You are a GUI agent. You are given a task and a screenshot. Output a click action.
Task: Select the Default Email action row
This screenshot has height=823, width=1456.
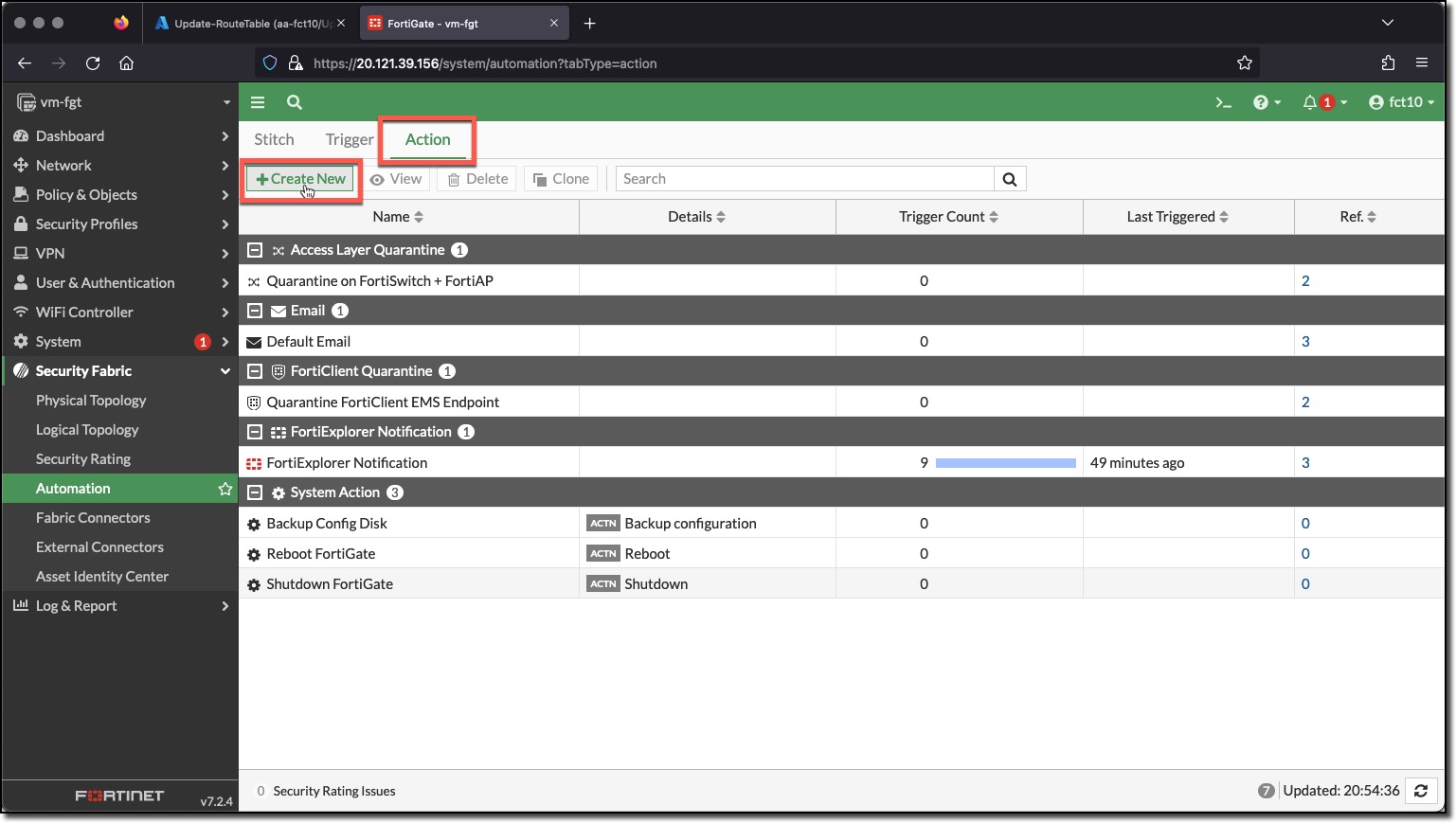[x=841, y=342]
